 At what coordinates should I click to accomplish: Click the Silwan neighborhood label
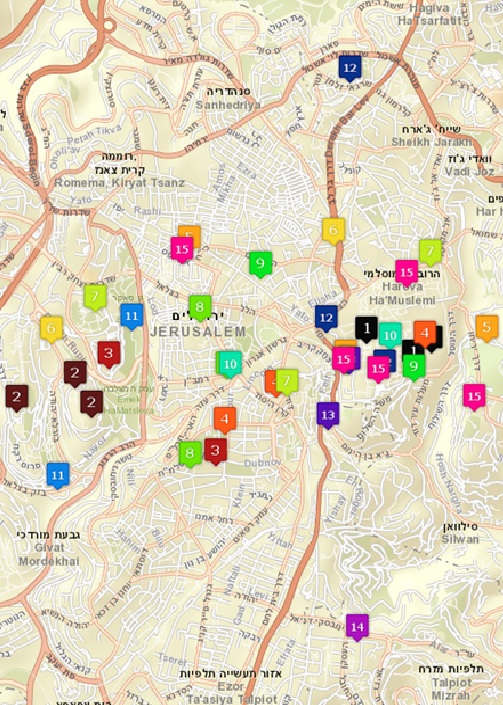coord(460,539)
